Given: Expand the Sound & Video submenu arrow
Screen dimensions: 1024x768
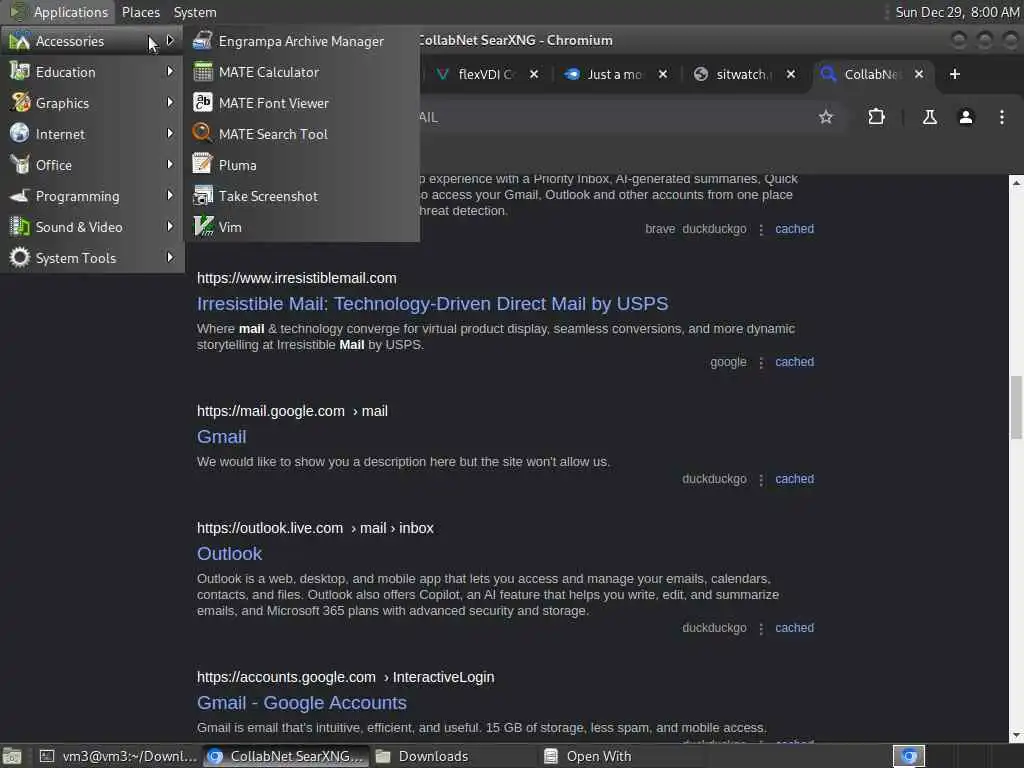Looking at the screenshot, I should [x=170, y=227].
